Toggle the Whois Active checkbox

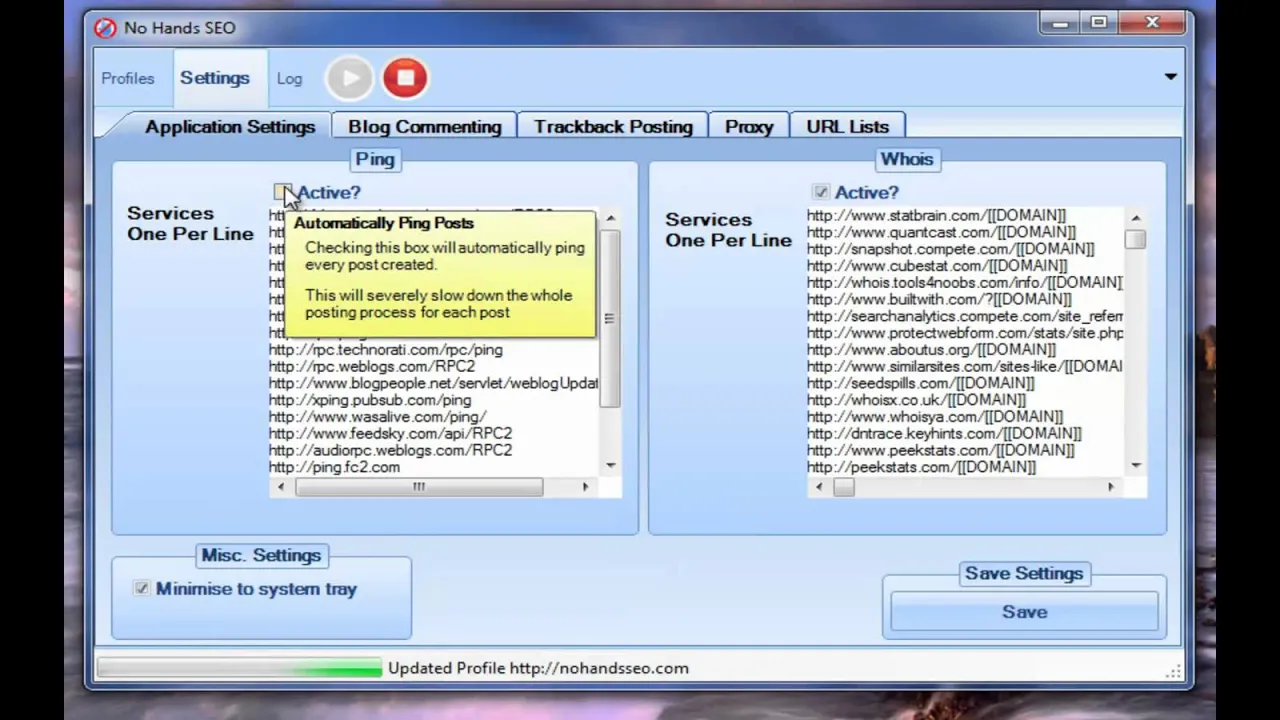[821, 191]
